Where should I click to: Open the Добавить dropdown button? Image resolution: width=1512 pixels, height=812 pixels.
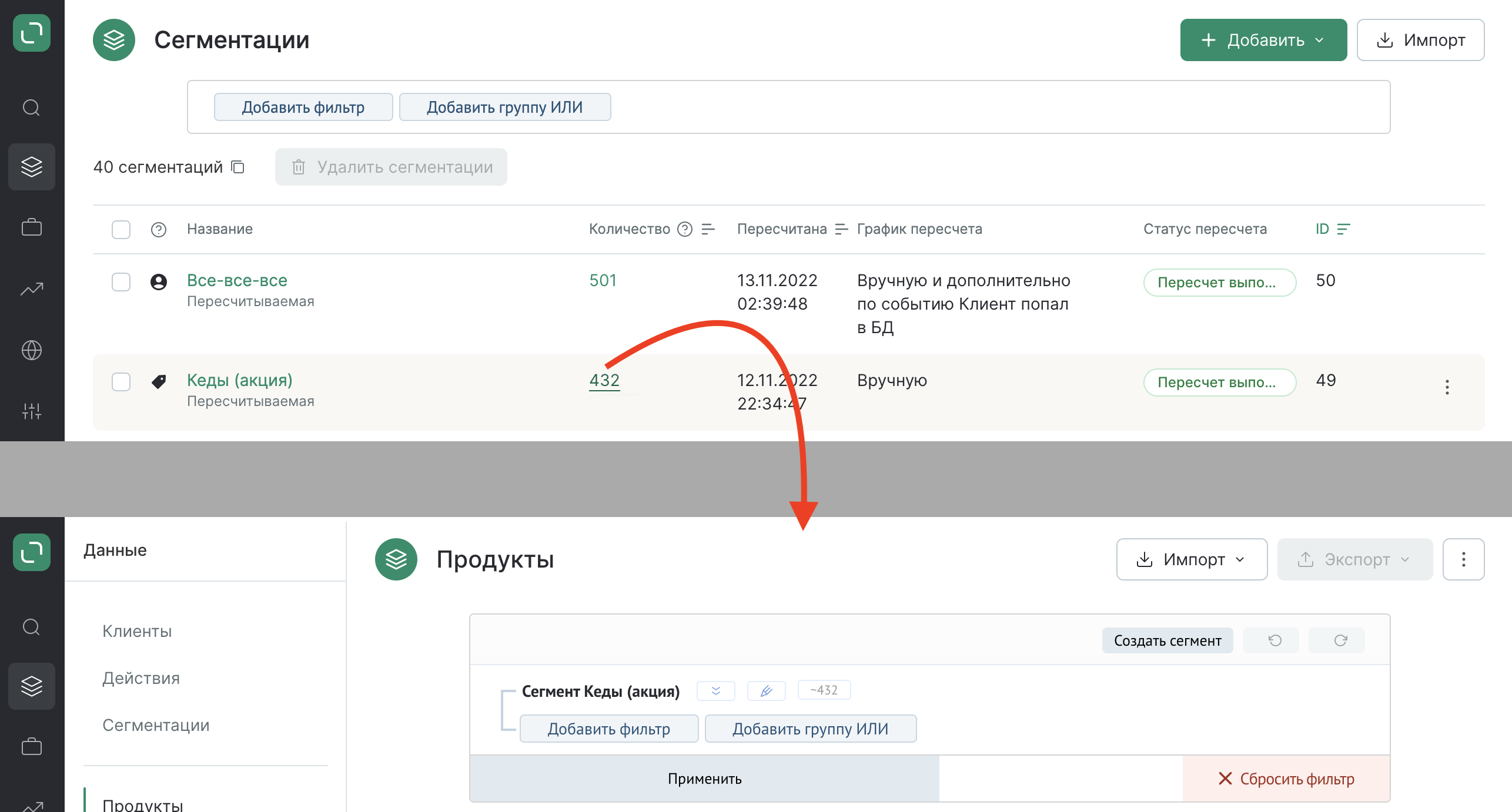coord(1263,40)
